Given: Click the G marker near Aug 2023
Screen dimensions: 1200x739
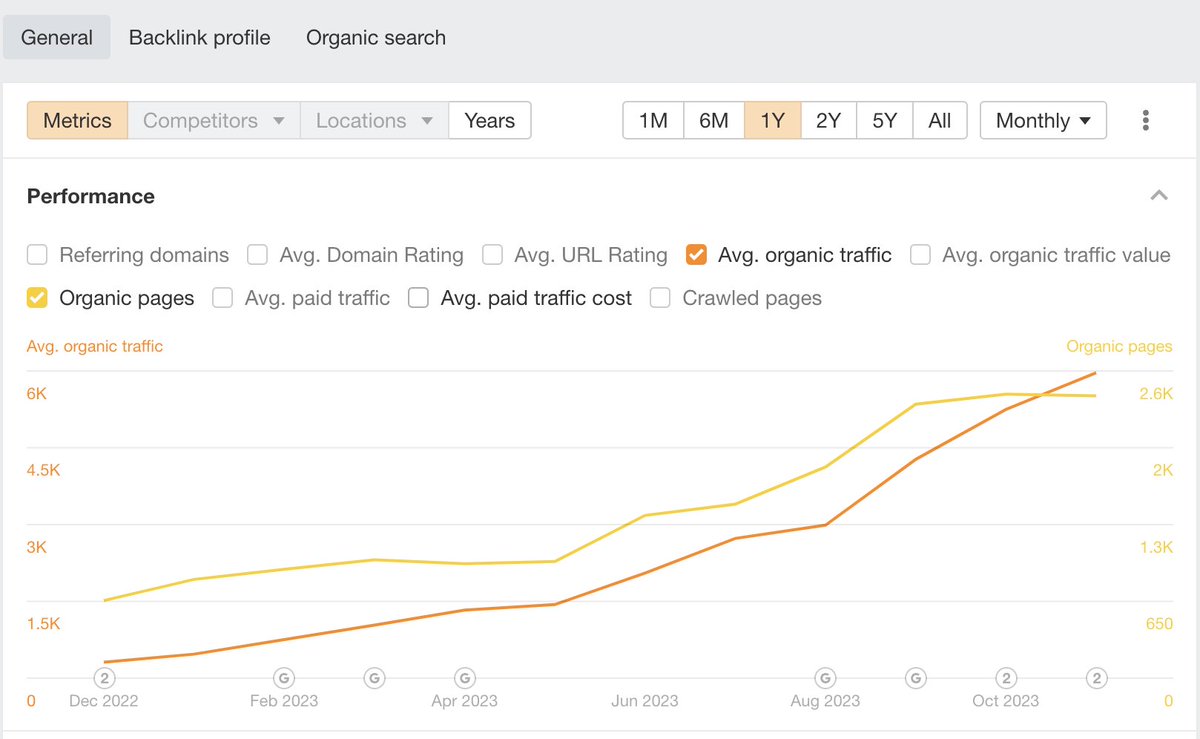Looking at the screenshot, I should pos(825,677).
